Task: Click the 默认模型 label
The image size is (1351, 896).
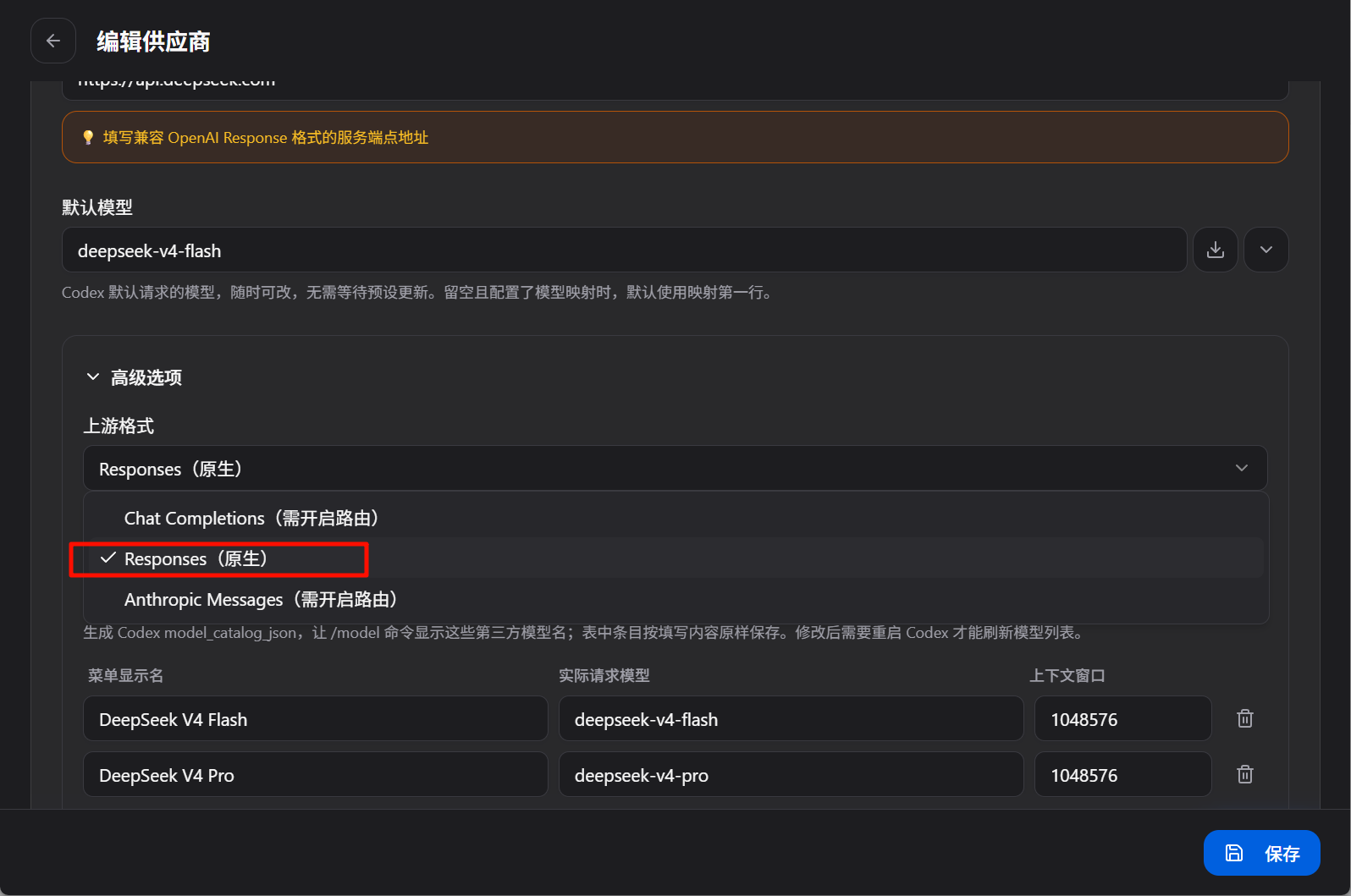Action: click(97, 207)
